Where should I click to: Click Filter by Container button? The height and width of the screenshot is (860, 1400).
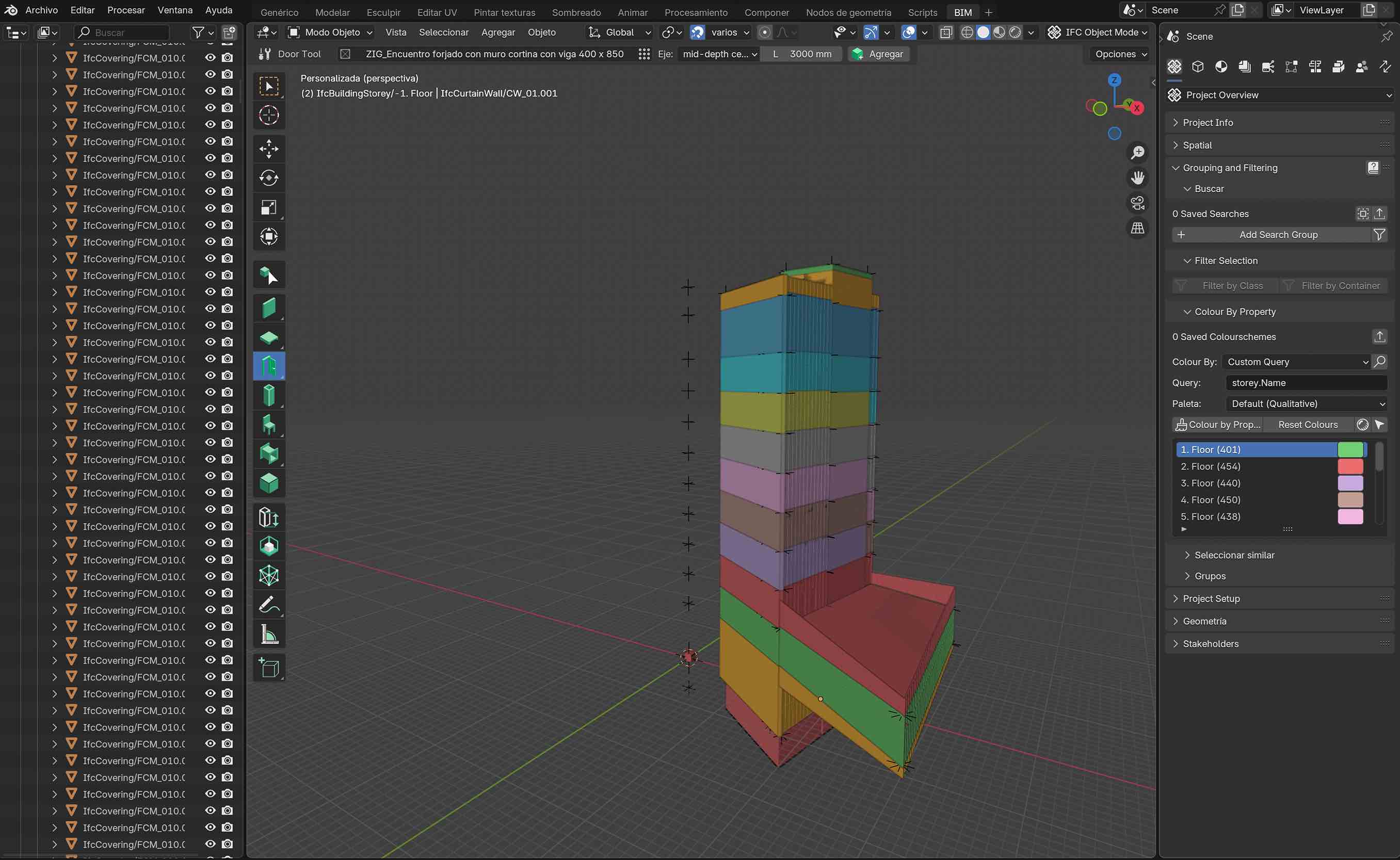[x=1333, y=285]
